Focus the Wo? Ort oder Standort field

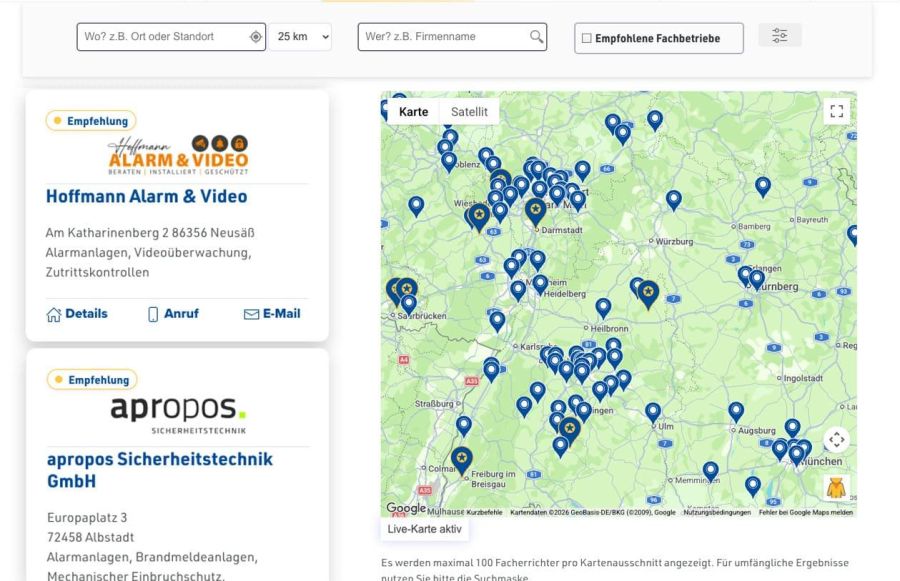coord(171,37)
